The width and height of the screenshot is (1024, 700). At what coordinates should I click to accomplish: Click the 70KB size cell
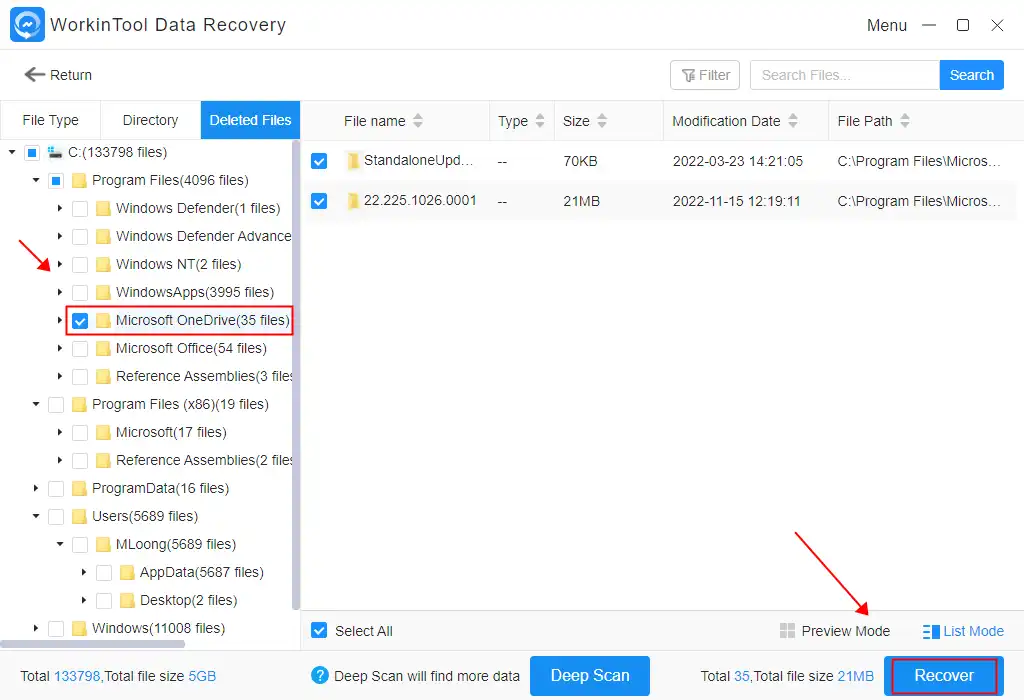pyautogui.click(x=580, y=161)
